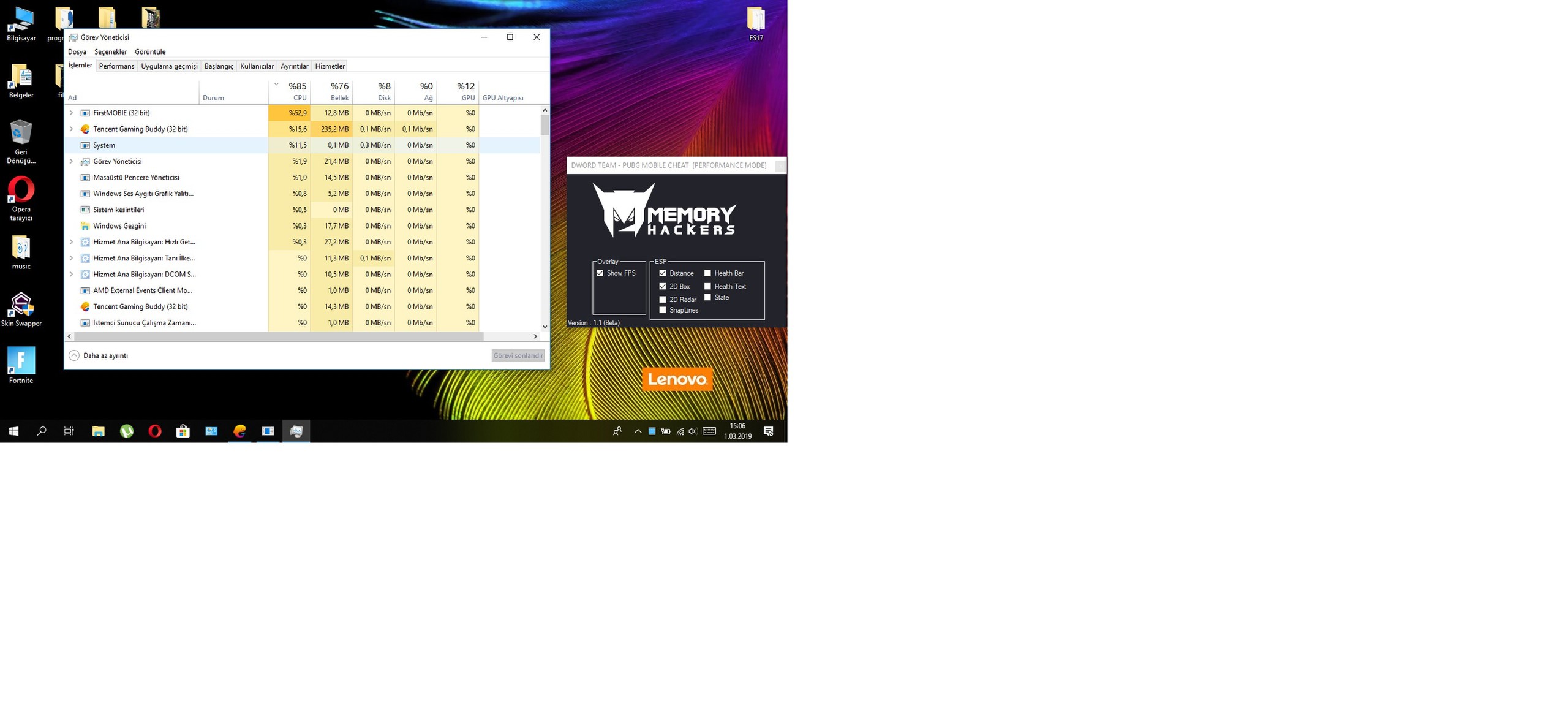1568x701 pixels.
Task: Launch the Opera tarayıcı desktop shortcut
Action: pyautogui.click(x=21, y=199)
